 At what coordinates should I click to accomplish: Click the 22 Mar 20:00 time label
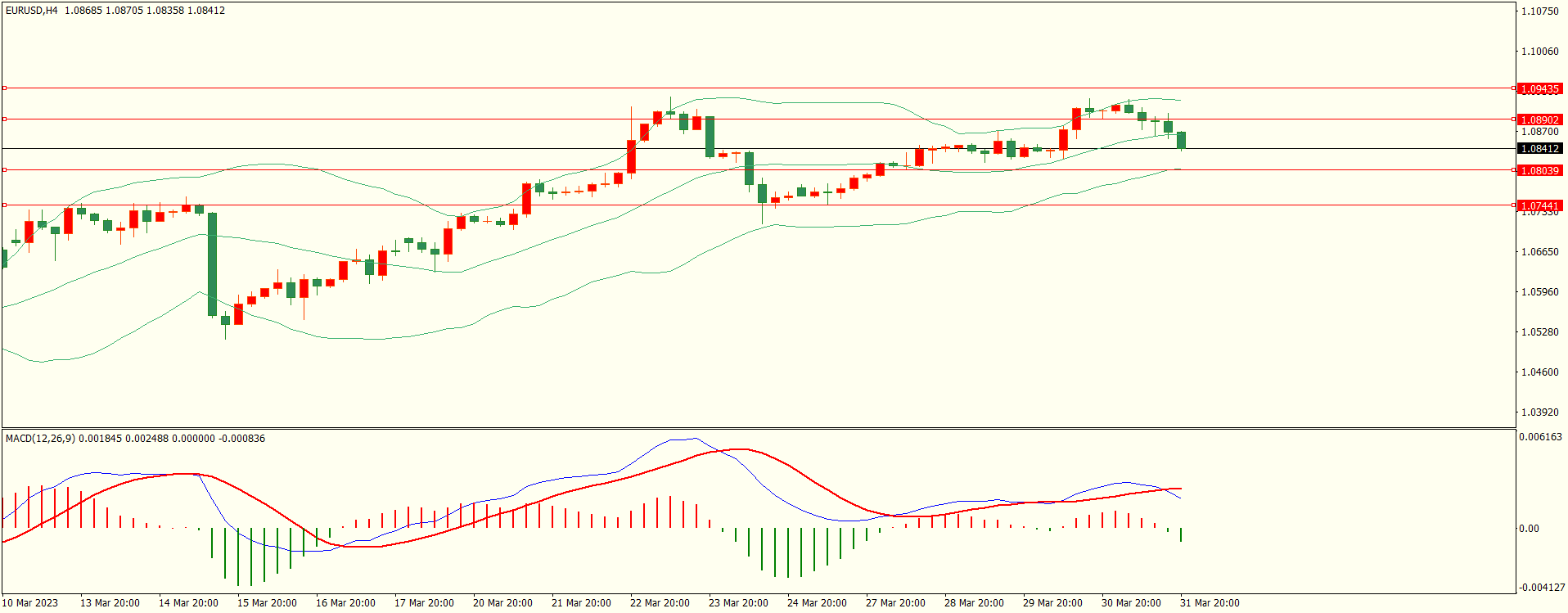click(660, 603)
